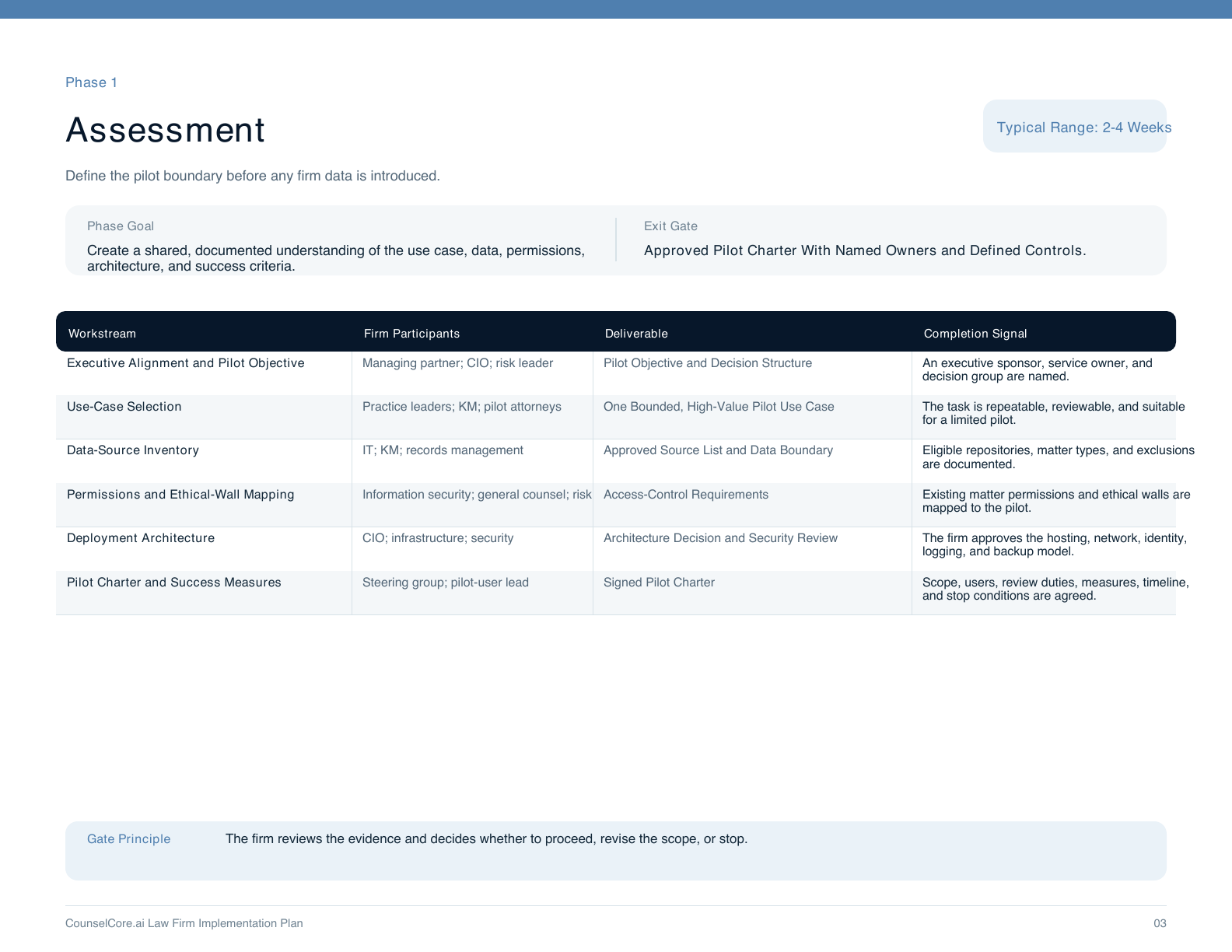This screenshot has width=1232, height=952.
Task: Click the page number '03'
Action: [x=1160, y=923]
